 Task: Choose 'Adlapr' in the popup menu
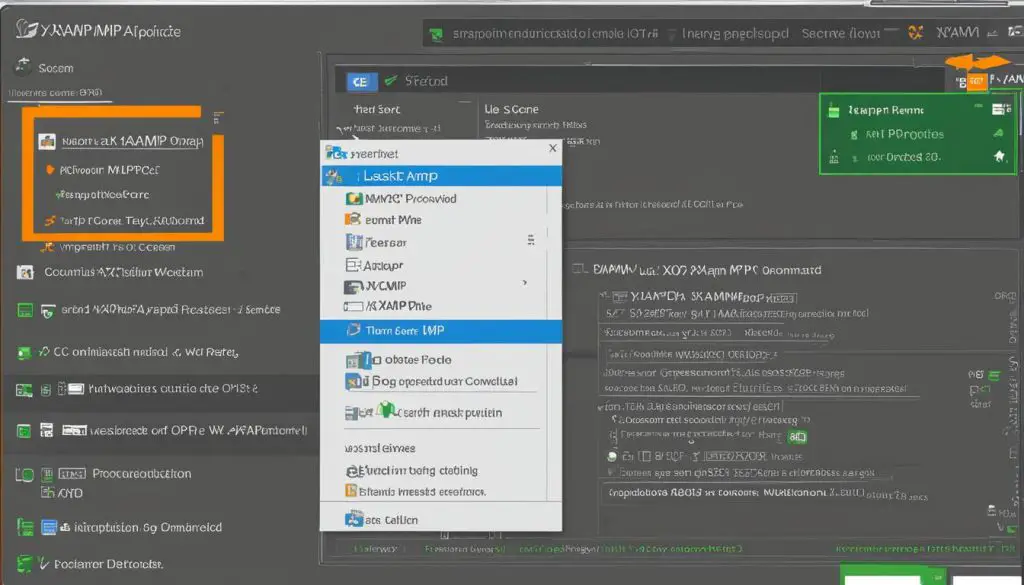click(x=384, y=266)
